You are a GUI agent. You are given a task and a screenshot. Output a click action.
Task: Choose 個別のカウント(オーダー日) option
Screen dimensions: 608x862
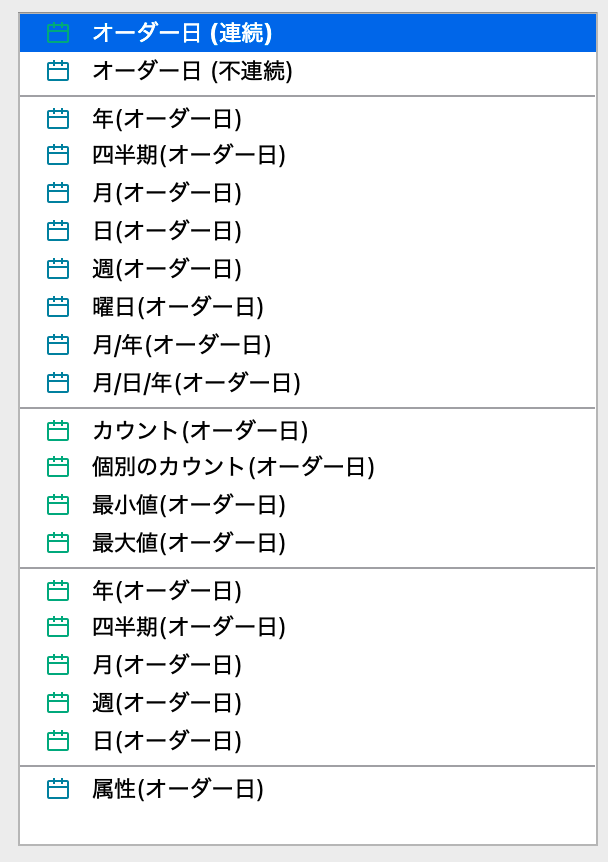[233, 467]
